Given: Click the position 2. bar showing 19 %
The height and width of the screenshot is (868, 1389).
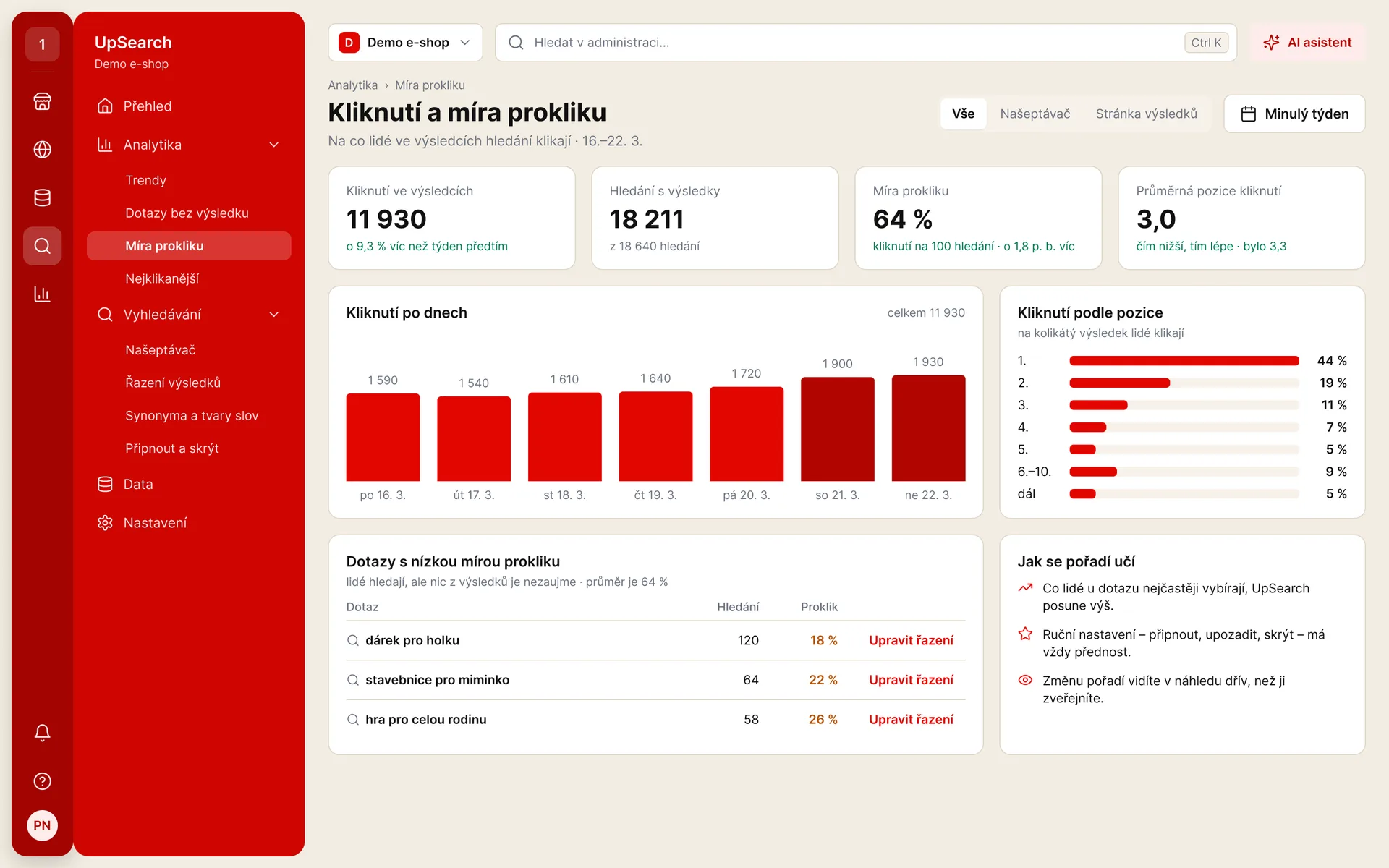Looking at the screenshot, I should pos(1119,383).
